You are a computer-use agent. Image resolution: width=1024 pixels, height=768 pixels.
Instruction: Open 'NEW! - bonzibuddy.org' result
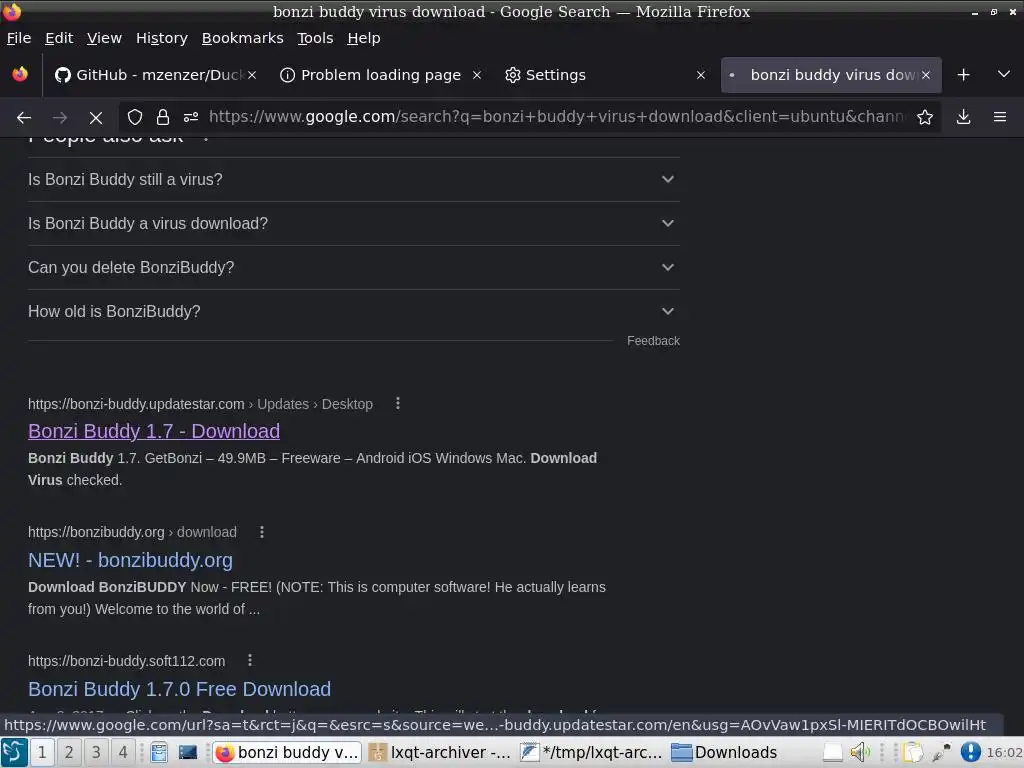pos(130,560)
